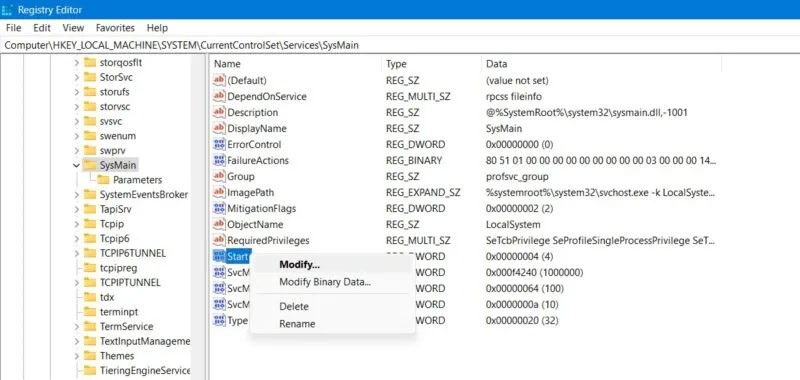The height and width of the screenshot is (380, 800).
Task: Select the tcpipreg folder icon
Action: pos(90,268)
